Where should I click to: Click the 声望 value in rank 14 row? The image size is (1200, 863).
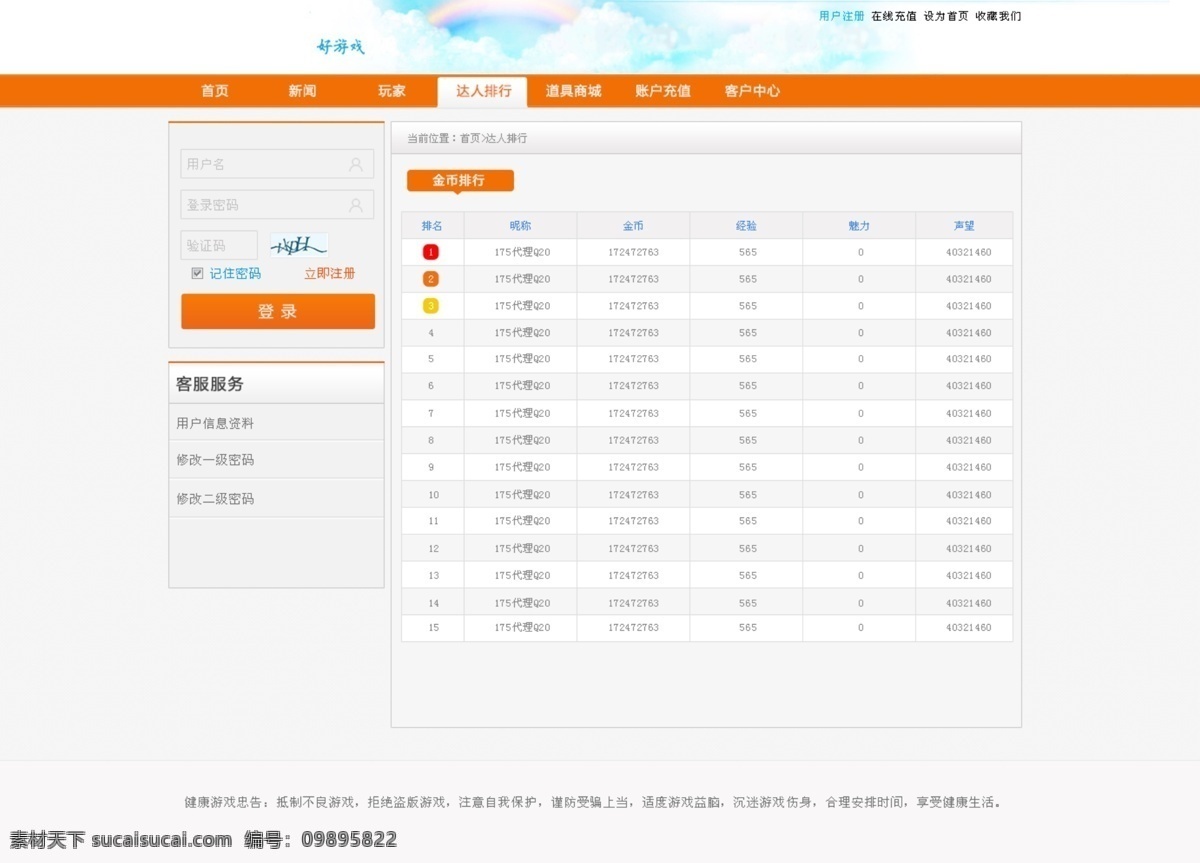pyautogui.click(x=968, y=603)
